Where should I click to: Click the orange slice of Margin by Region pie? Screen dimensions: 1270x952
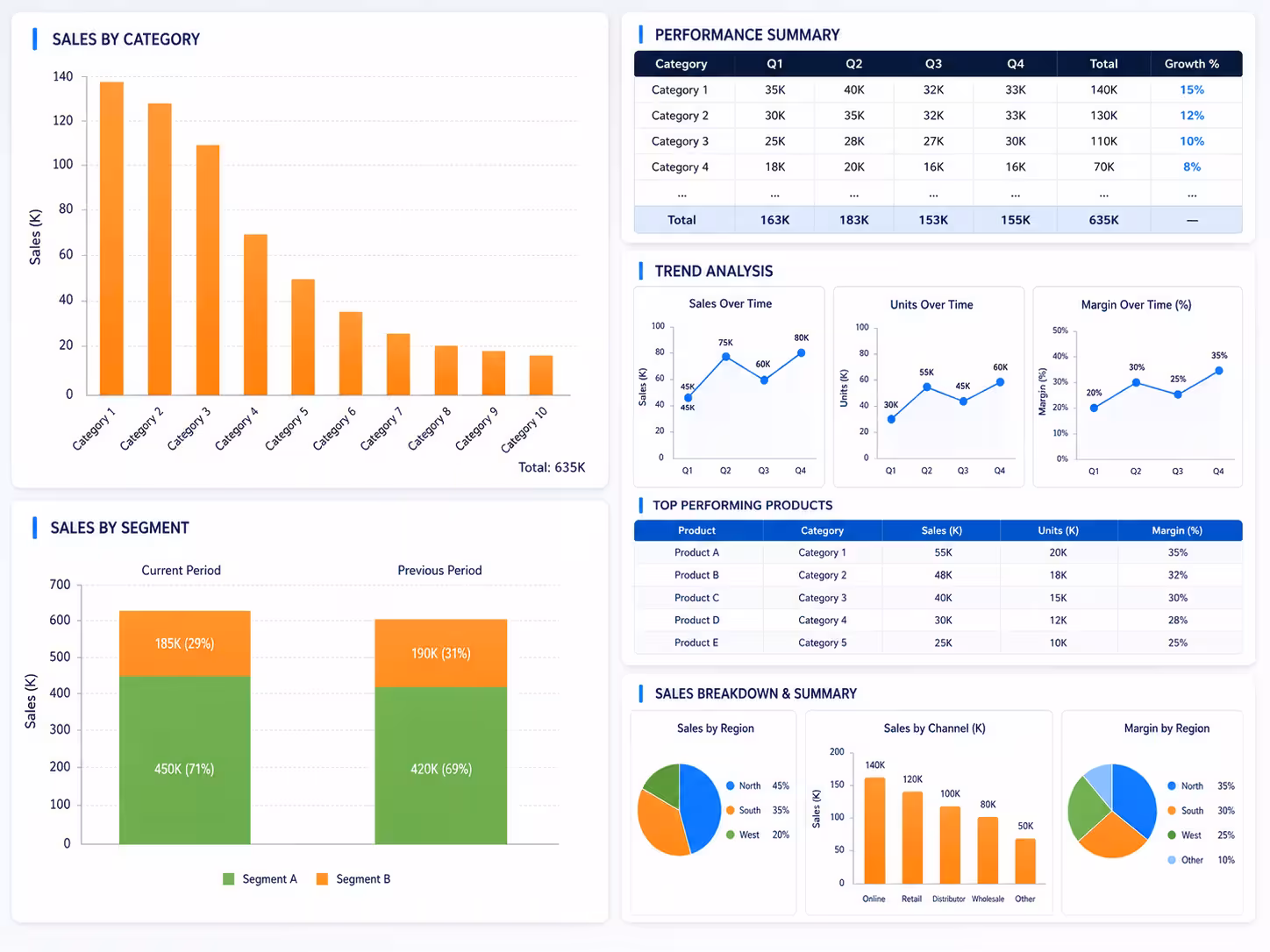[x=1112, y=837]
